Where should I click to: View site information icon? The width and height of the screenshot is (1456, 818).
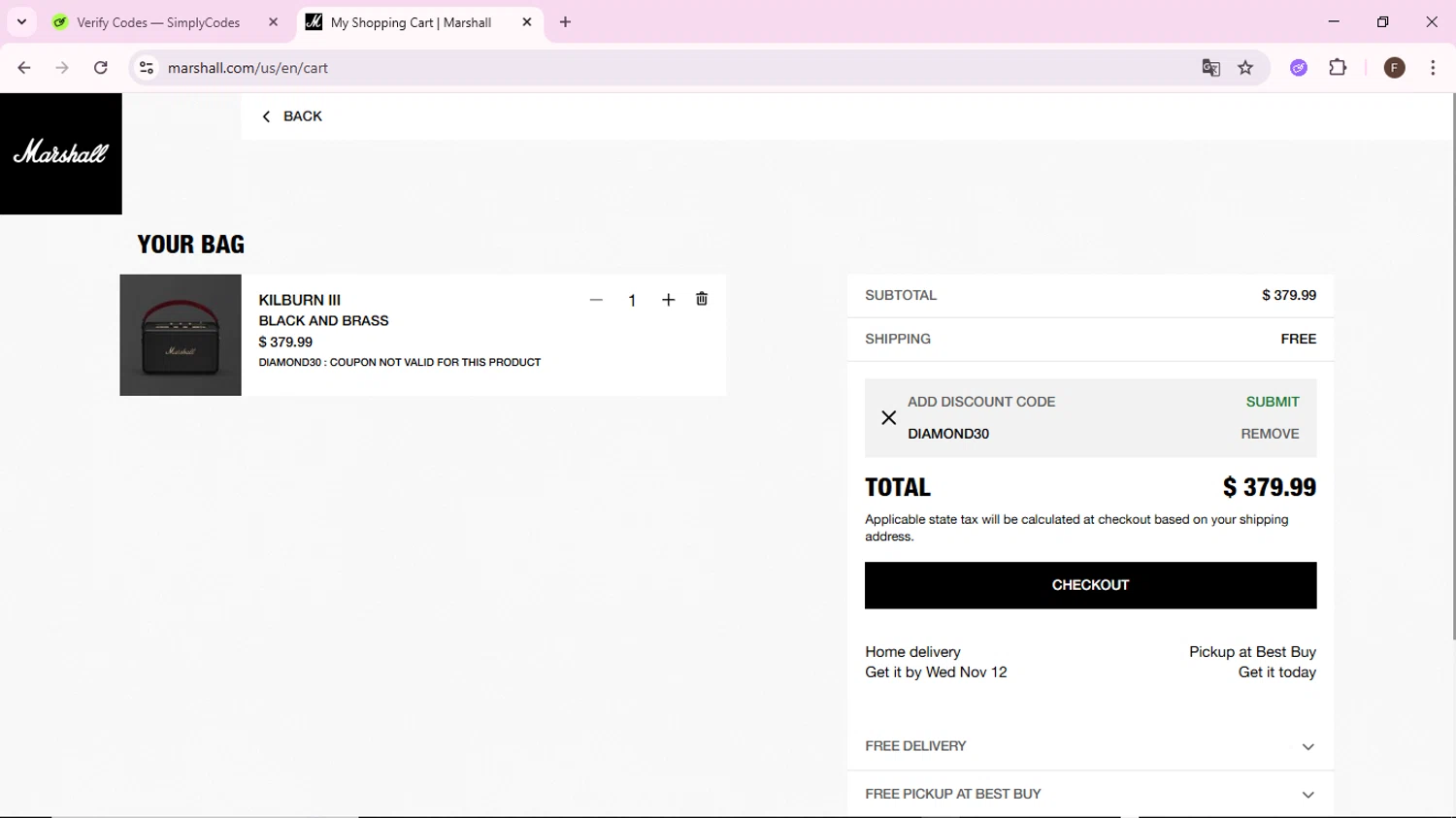[x=147, y=68]
